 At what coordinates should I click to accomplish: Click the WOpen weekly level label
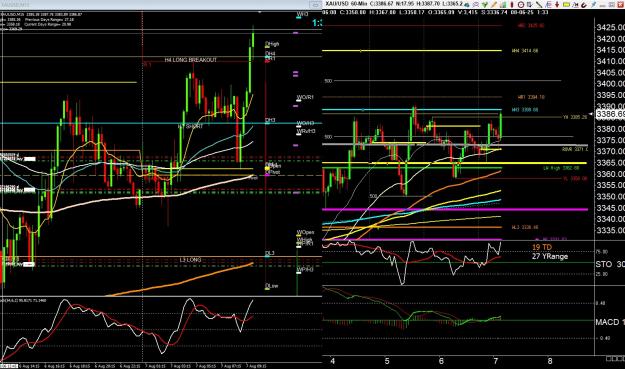(x=305, y=232)
